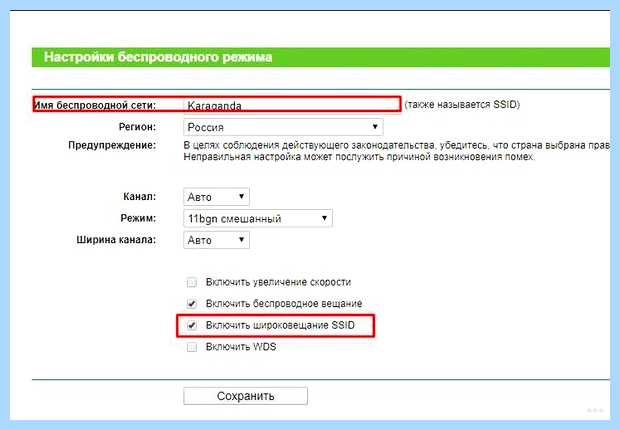Click the Предупреждение label
The width and height of the screenshot is (620, 430).
[112, 145]
